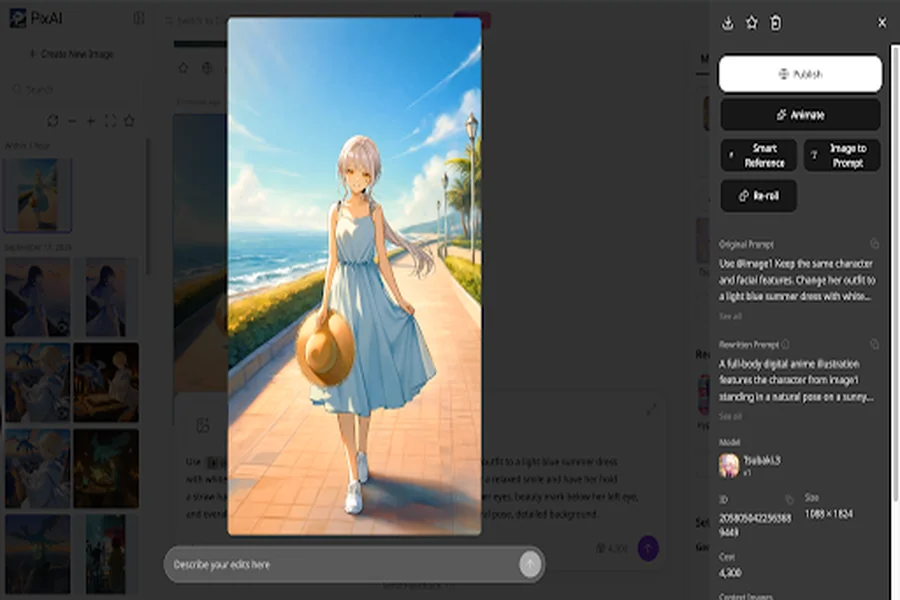The height and width of the screenshot is (600, 900).
Task: Toggle the sidebar collapse icon
Action: coord(139,18)
